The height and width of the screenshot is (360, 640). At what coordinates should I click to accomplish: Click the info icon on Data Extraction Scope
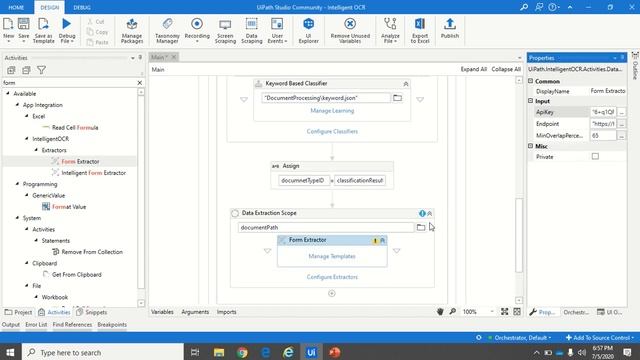422,213
